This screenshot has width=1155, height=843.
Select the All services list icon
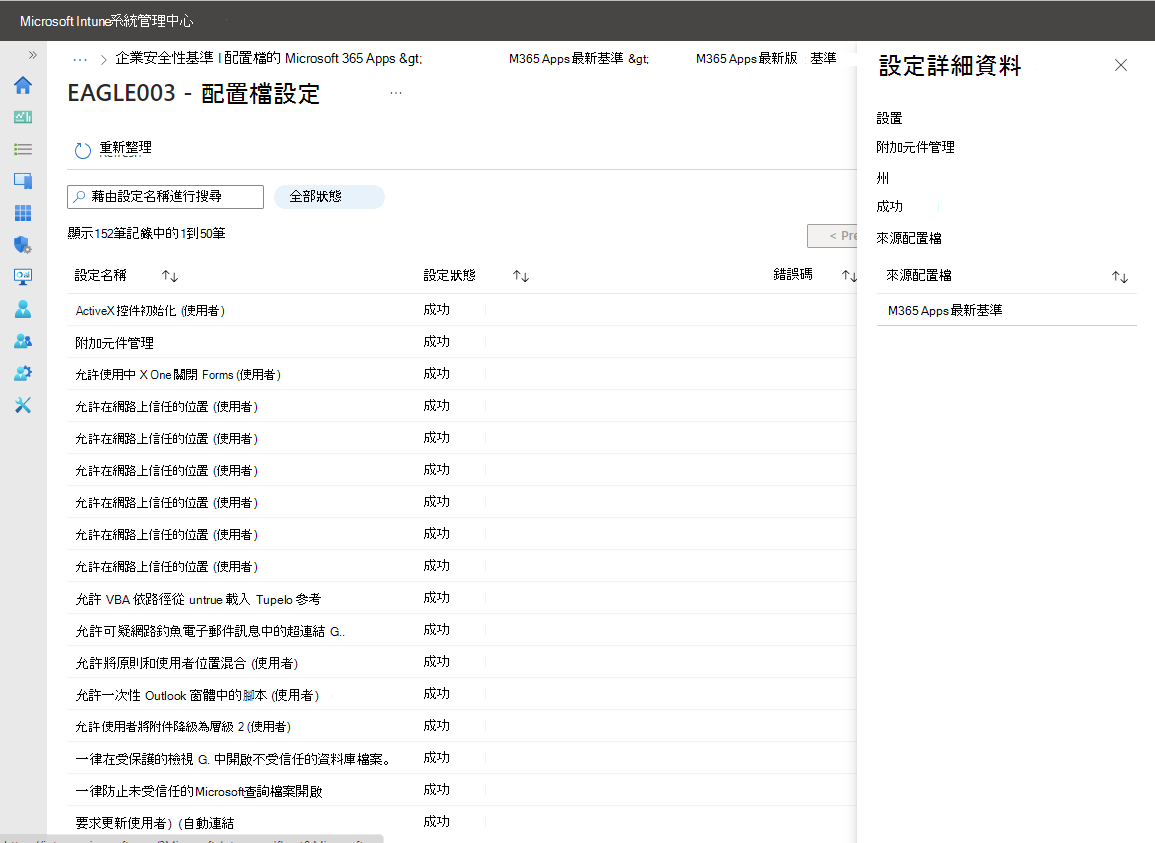[23, 149]
